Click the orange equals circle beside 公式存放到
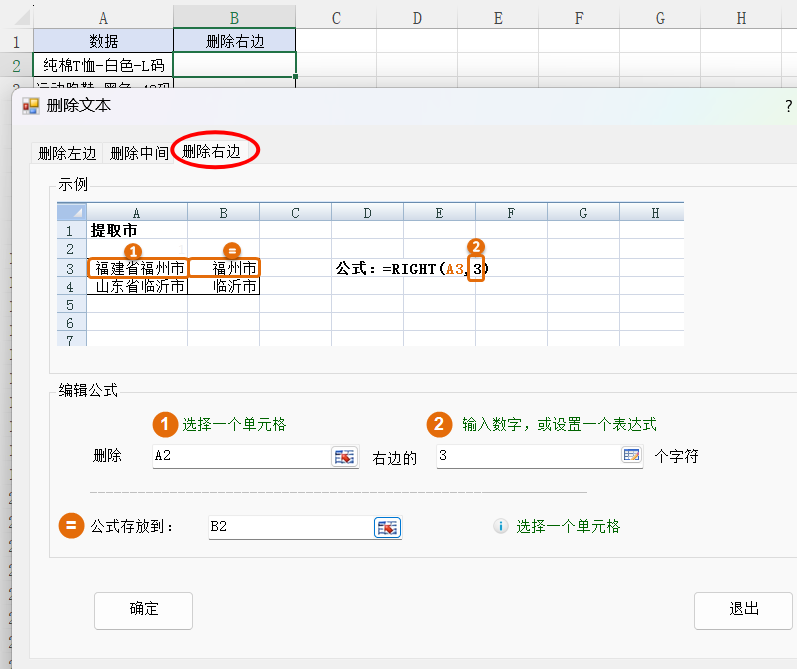797x669 pixels. pyautogui.click(x=71, y=526)
